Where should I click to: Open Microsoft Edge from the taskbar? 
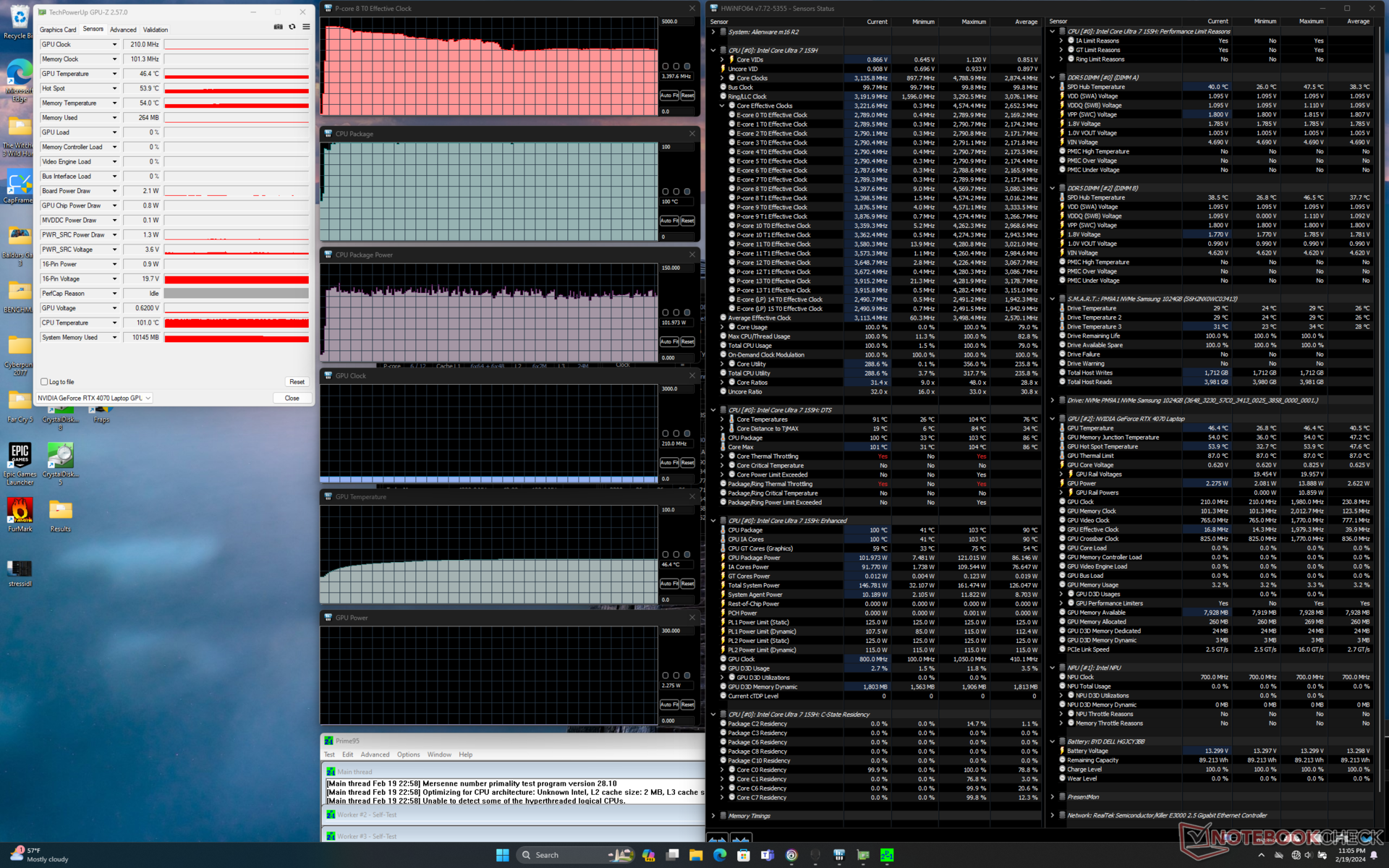pos(720,855)
